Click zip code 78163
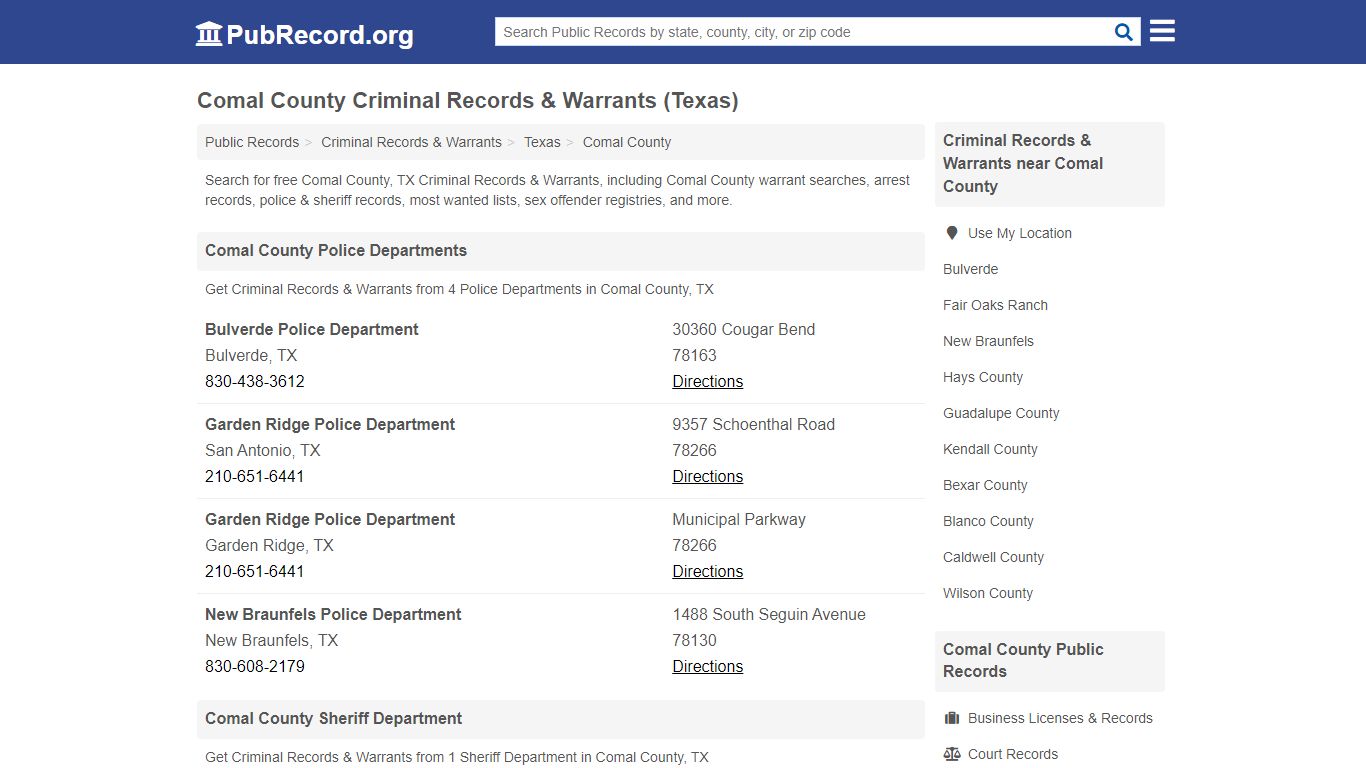The image size is (1366, 768). point(694,355)
